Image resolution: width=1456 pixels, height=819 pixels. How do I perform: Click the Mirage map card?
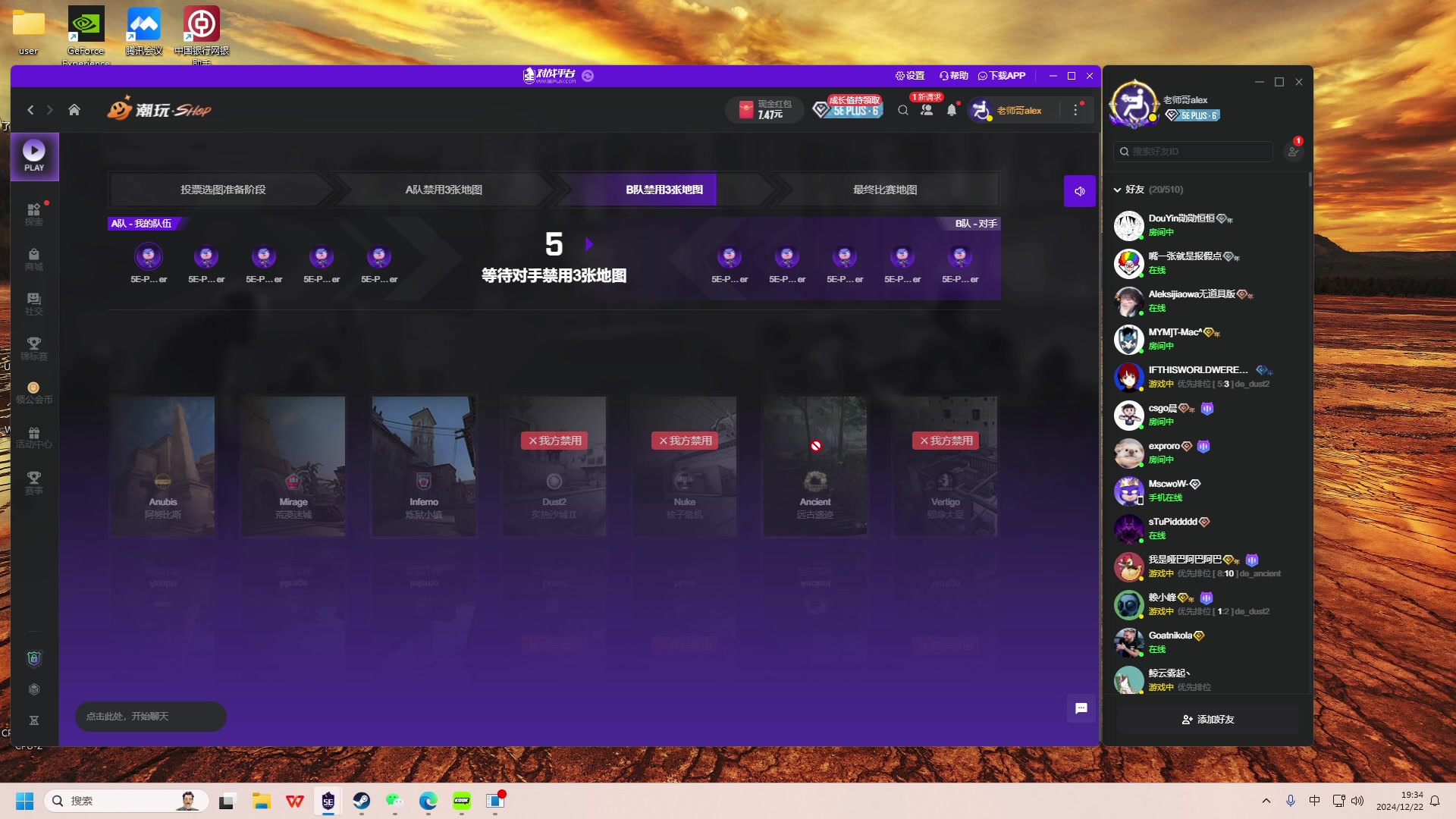[293, 466]
